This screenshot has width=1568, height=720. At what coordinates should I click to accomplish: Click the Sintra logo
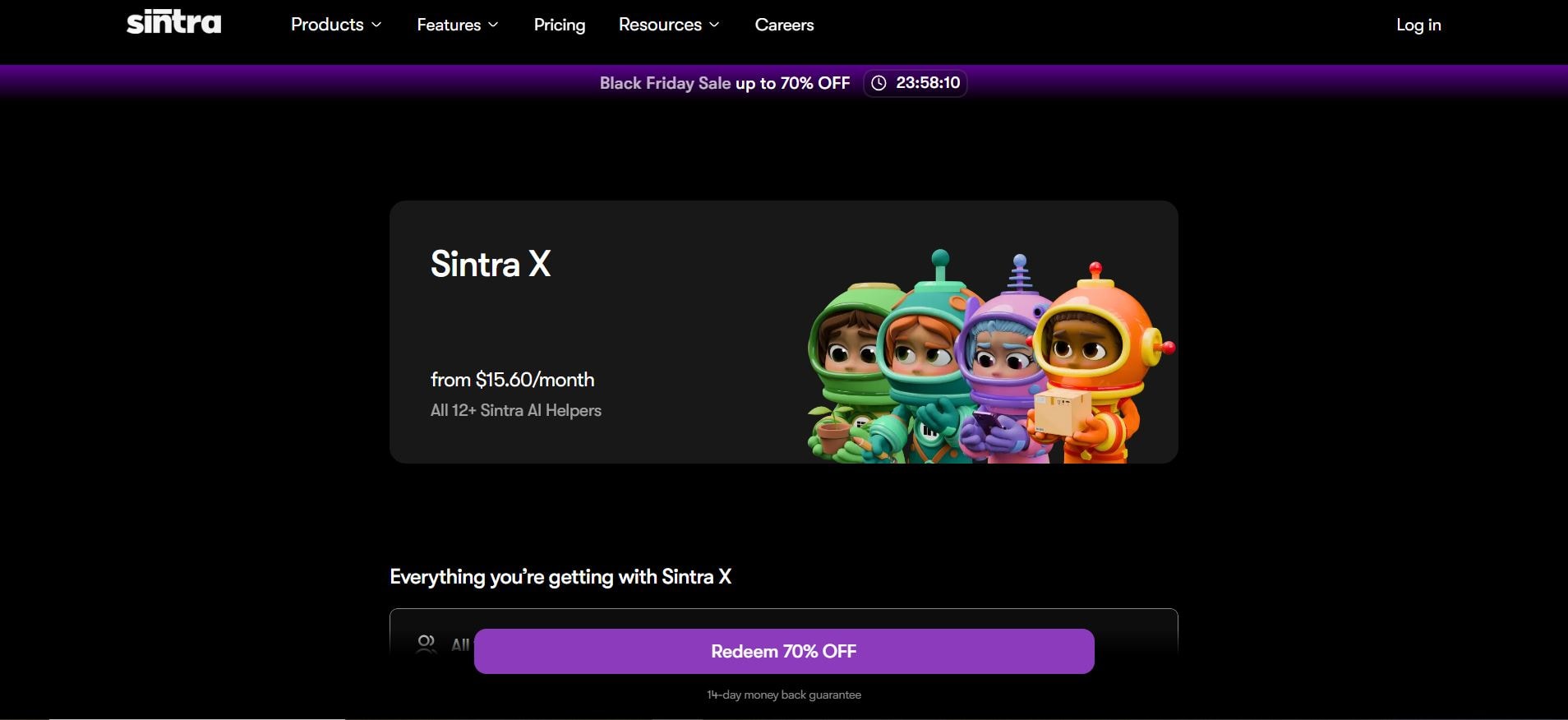tap(174, 22)
